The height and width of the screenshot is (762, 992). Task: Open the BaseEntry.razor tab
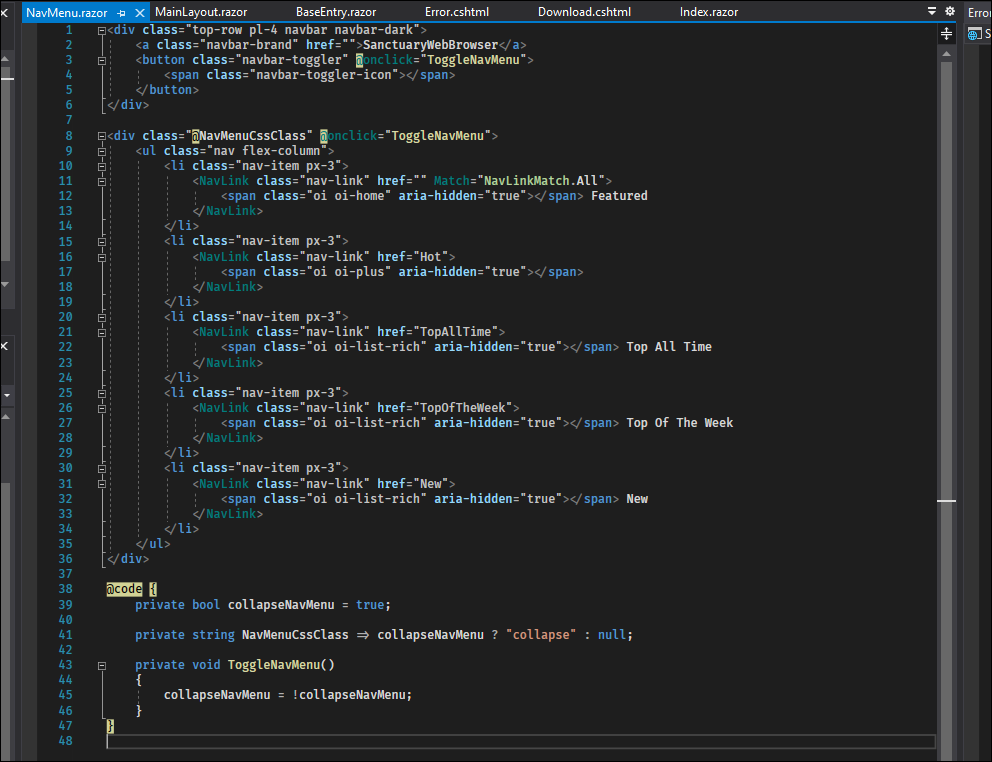(336, 12)
